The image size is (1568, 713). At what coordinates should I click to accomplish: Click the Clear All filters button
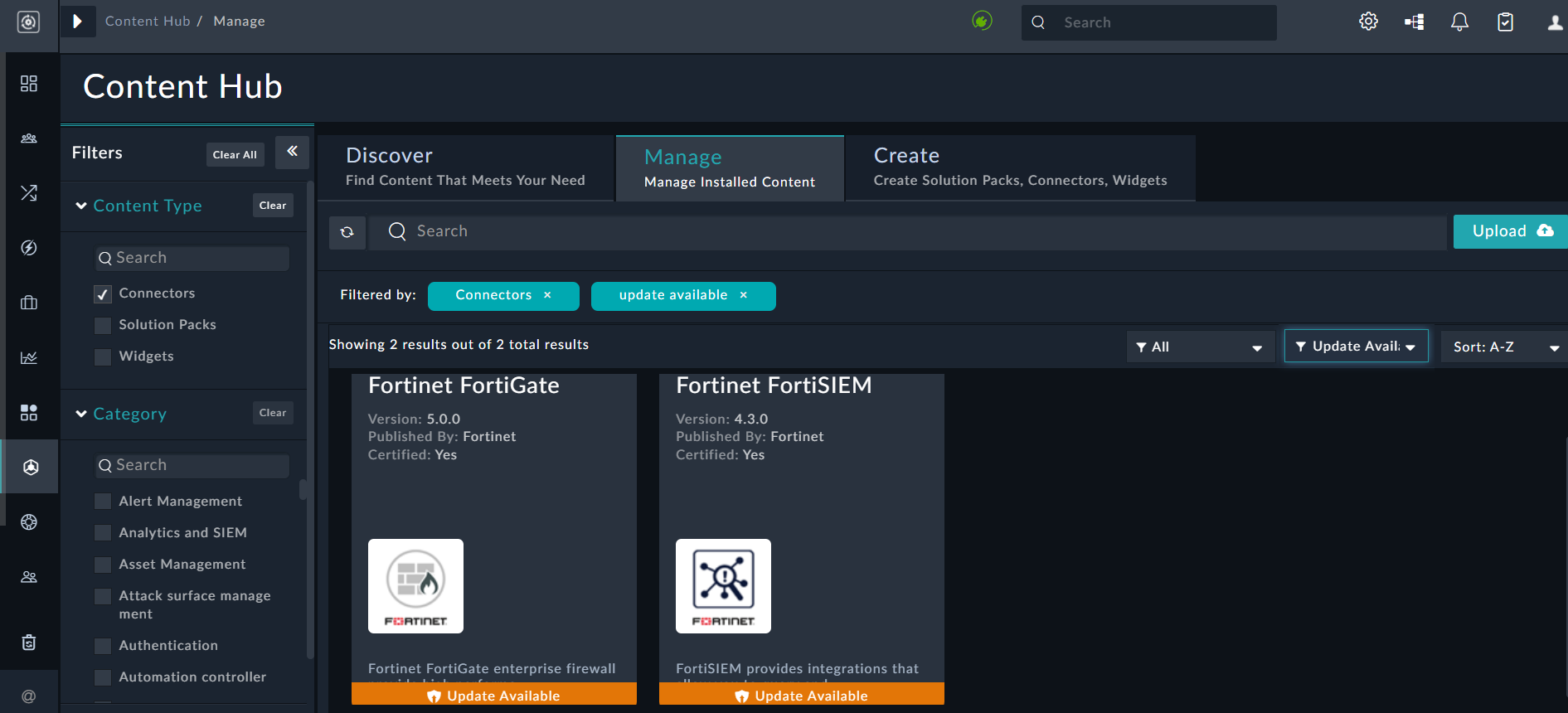pos(235,155)
